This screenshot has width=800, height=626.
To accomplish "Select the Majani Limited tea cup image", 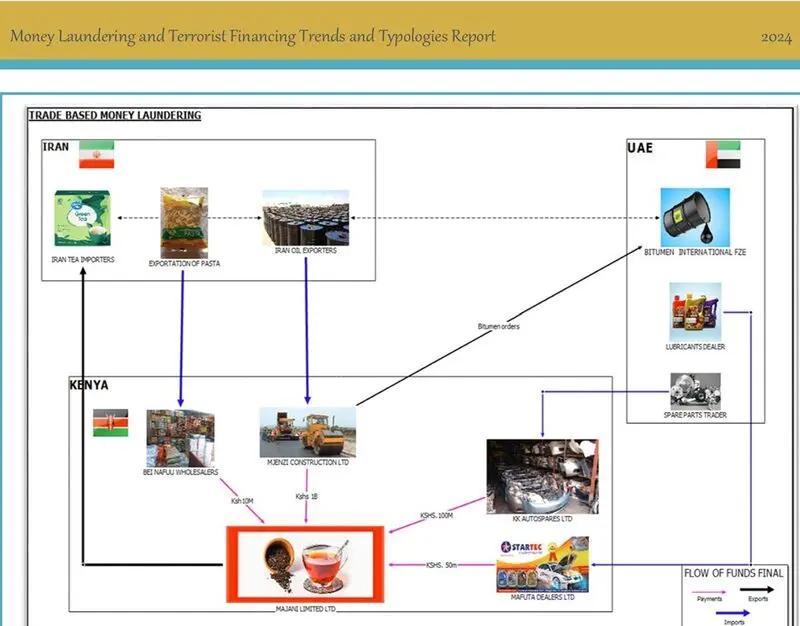I will click(305, 564).
